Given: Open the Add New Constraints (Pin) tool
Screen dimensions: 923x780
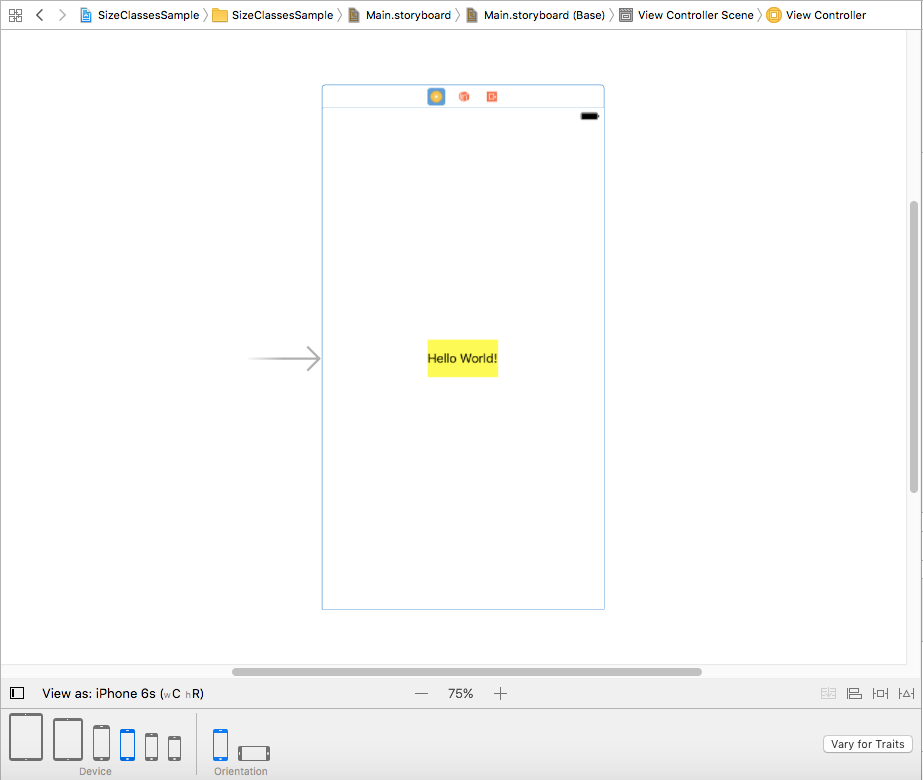Looking at the screenshot, I should pos(880,693).
